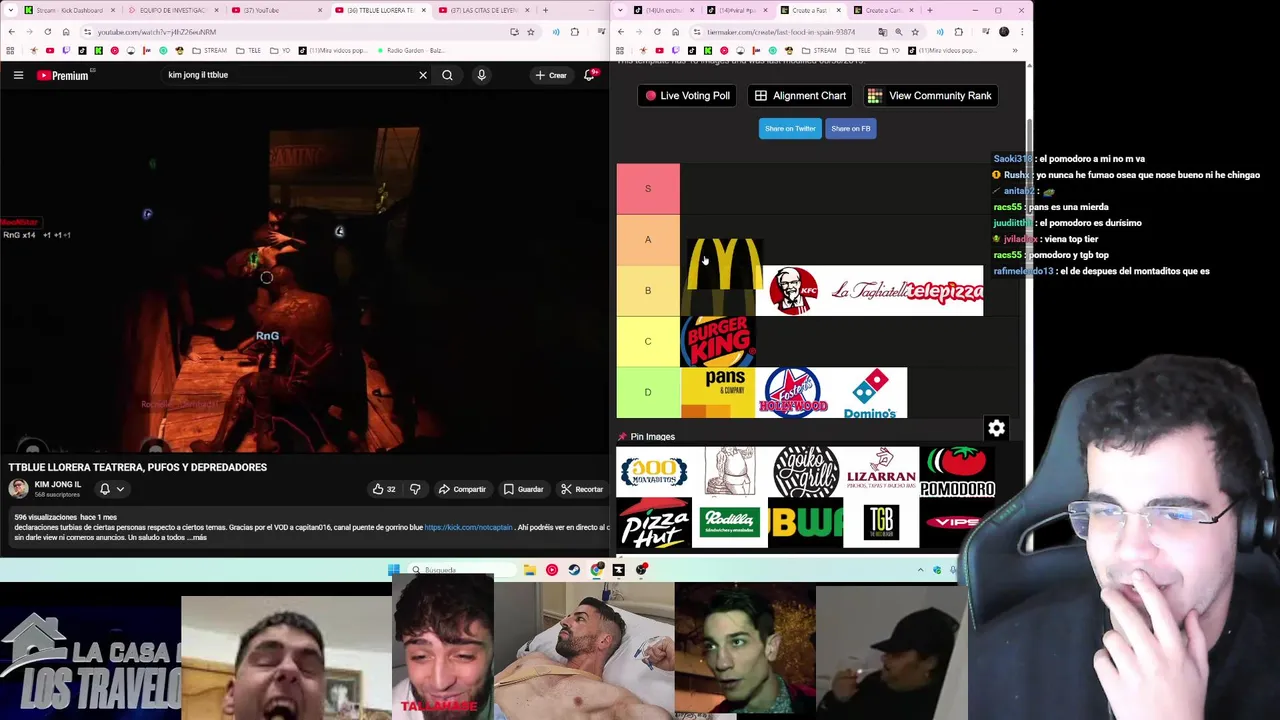Select the D tier label
Screen dimensions: 1280x720
[x=648, y=392]
